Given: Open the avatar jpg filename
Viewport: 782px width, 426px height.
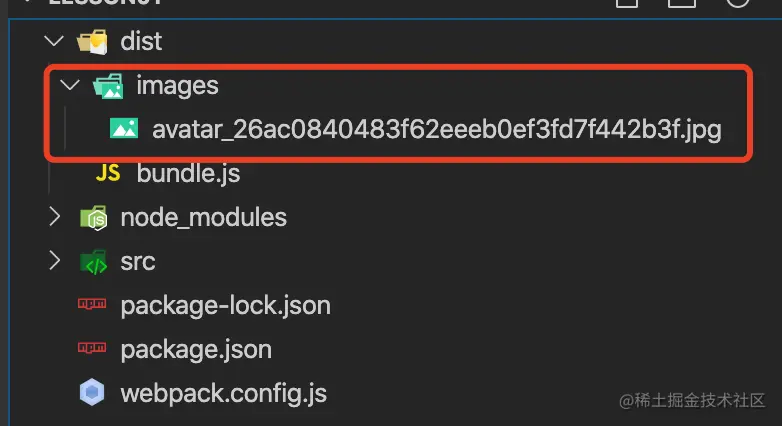Looking at the screenshot, I should [x=437, y=130].
